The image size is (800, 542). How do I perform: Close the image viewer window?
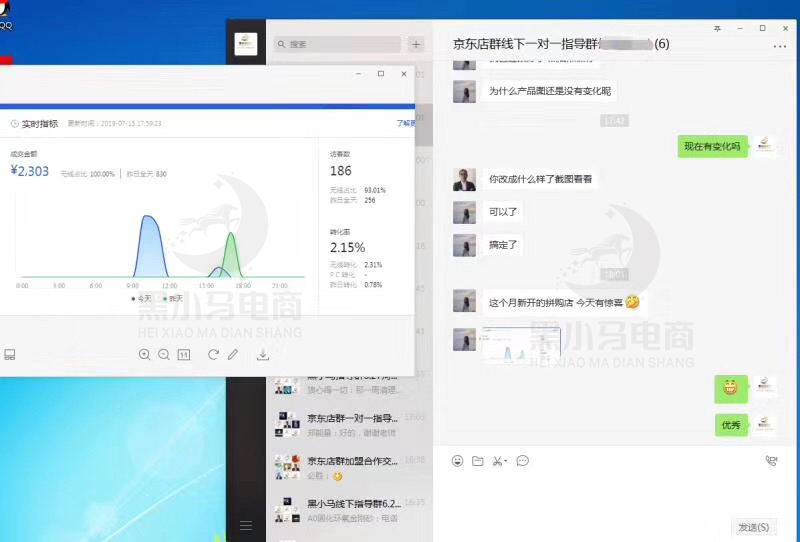point(404,74)
